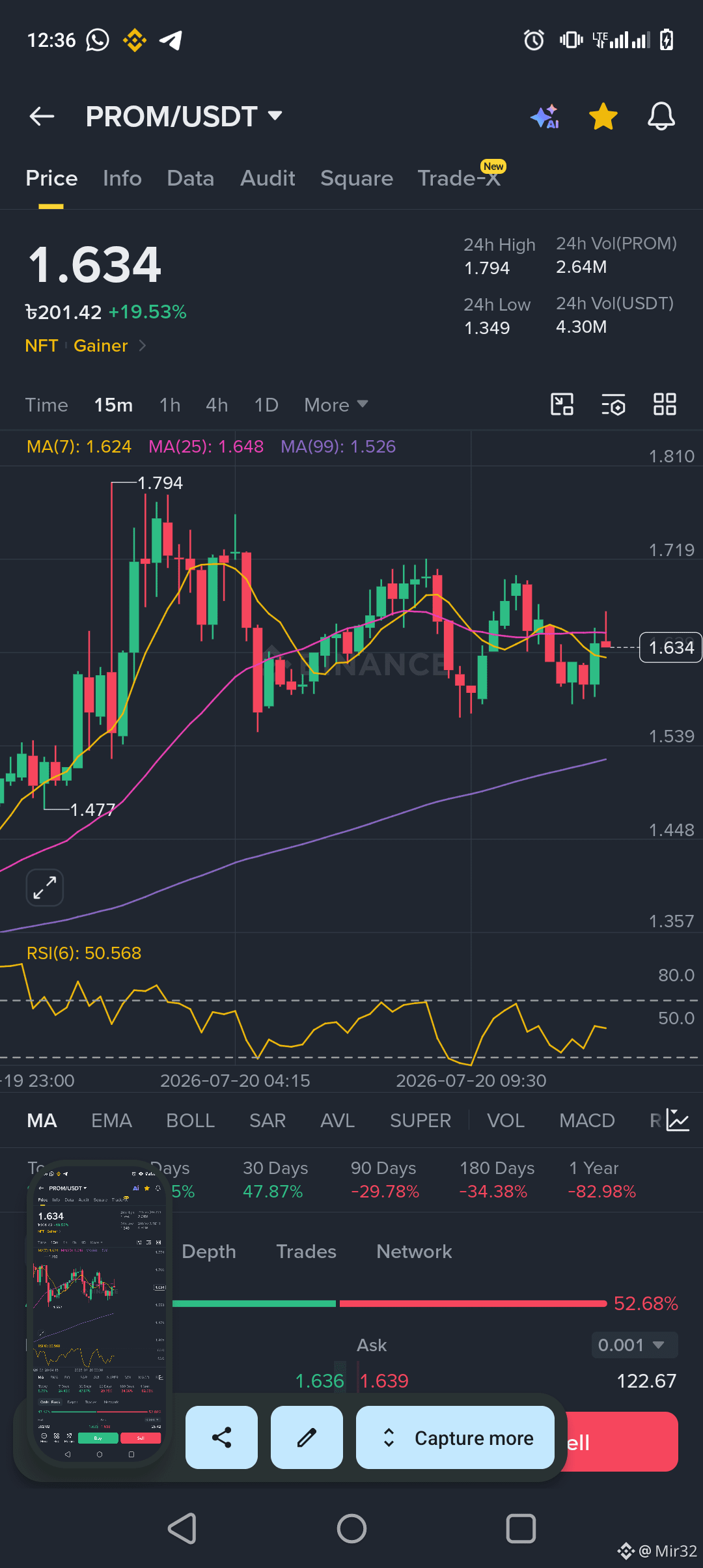Go back with the arrow icon
This screenshot has width=703, height=1568.
click(42, 117)
